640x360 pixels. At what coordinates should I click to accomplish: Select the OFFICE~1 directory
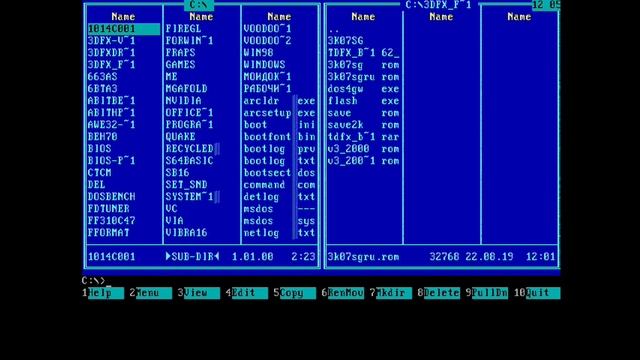pyautogui.click(x=189, y=113)
